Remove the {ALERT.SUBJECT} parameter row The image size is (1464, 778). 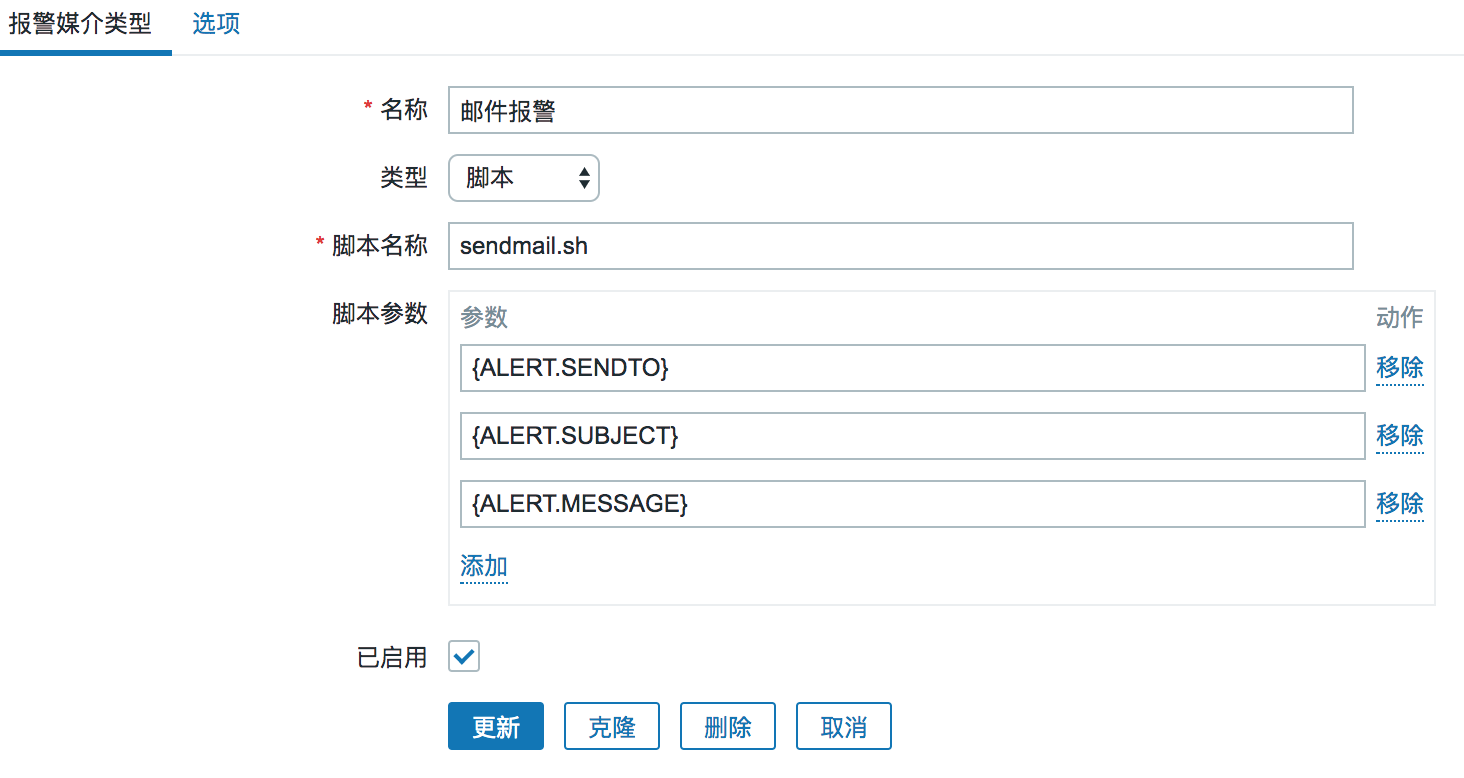1399,436
